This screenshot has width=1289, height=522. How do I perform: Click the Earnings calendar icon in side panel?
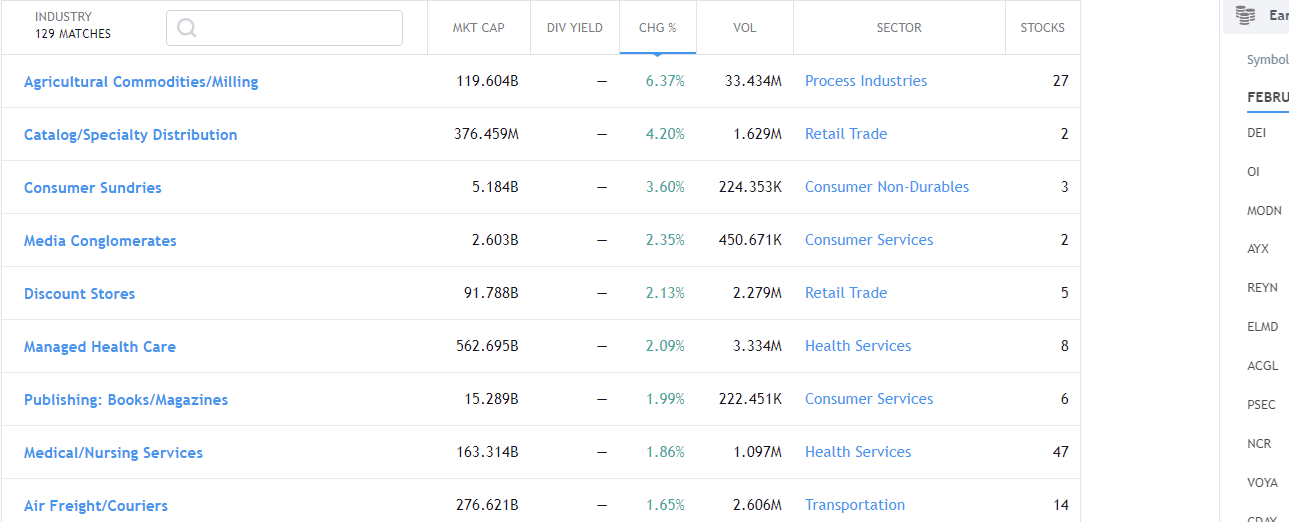(1245, 15)
